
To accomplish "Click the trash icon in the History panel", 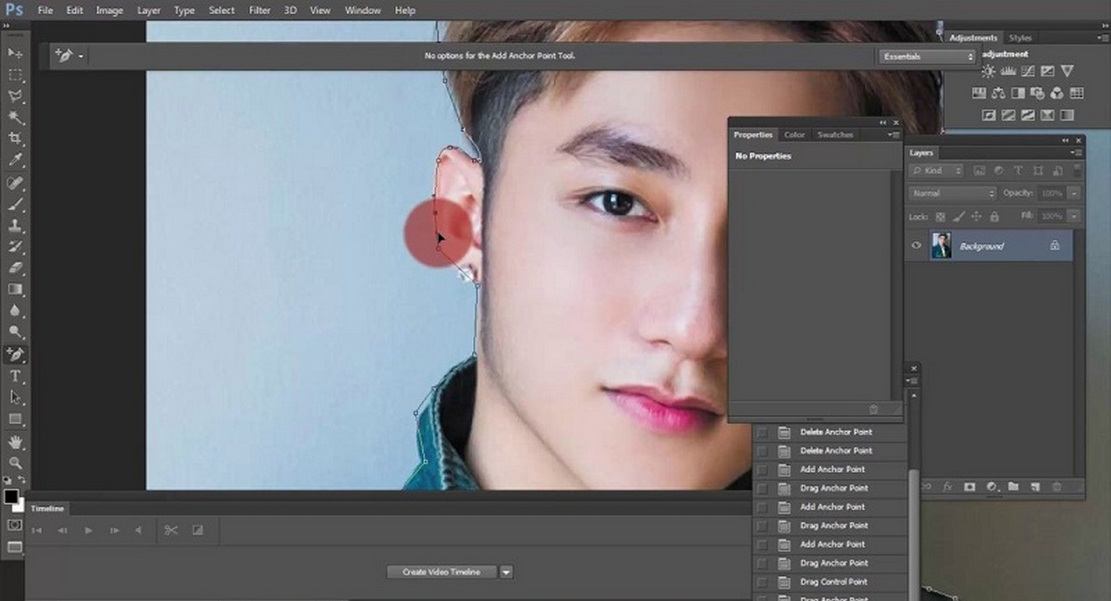I will pos(874,409).
